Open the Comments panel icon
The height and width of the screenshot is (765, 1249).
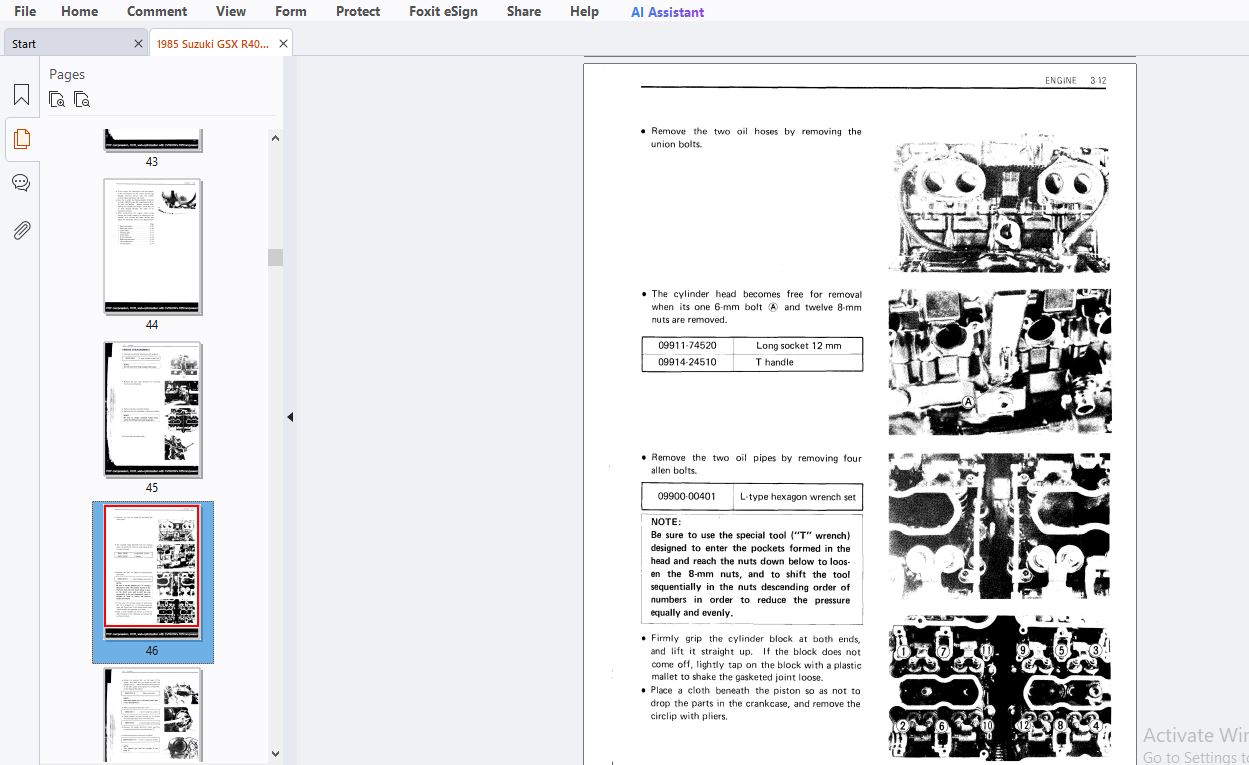[x=21, y=183]
